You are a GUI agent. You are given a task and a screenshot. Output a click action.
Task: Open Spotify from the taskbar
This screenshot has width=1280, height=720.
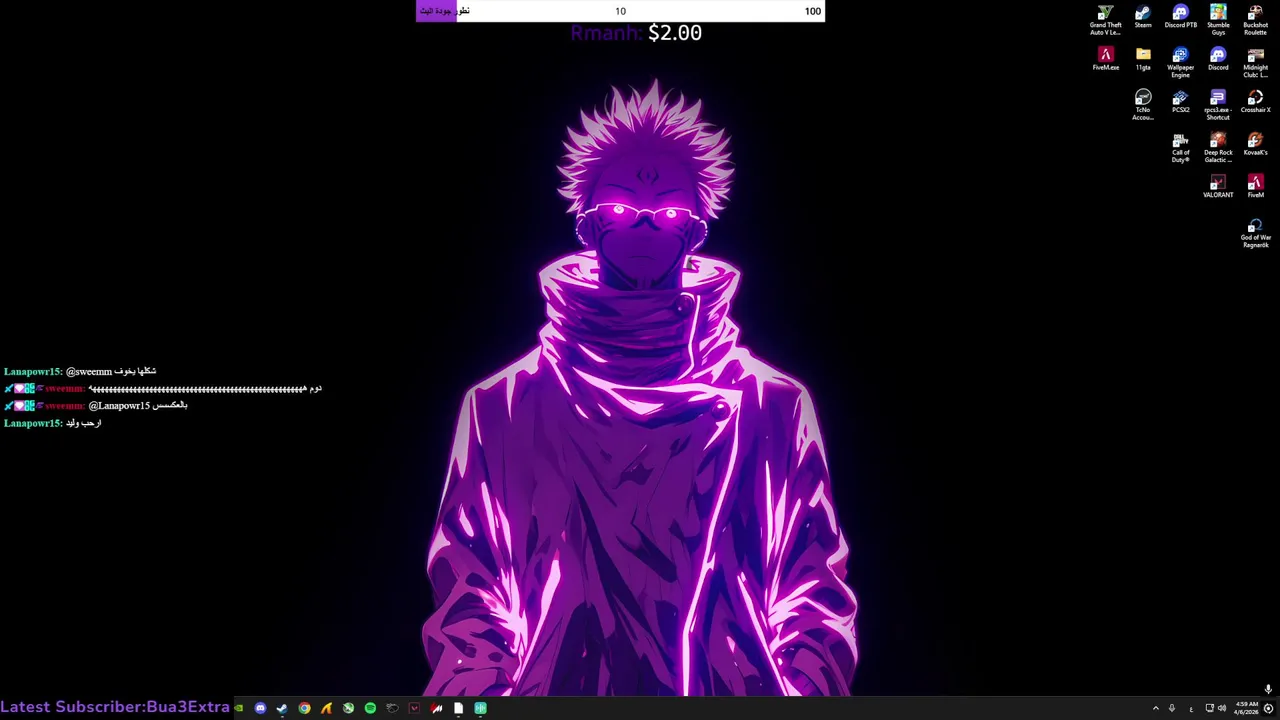tap(370, 708)
